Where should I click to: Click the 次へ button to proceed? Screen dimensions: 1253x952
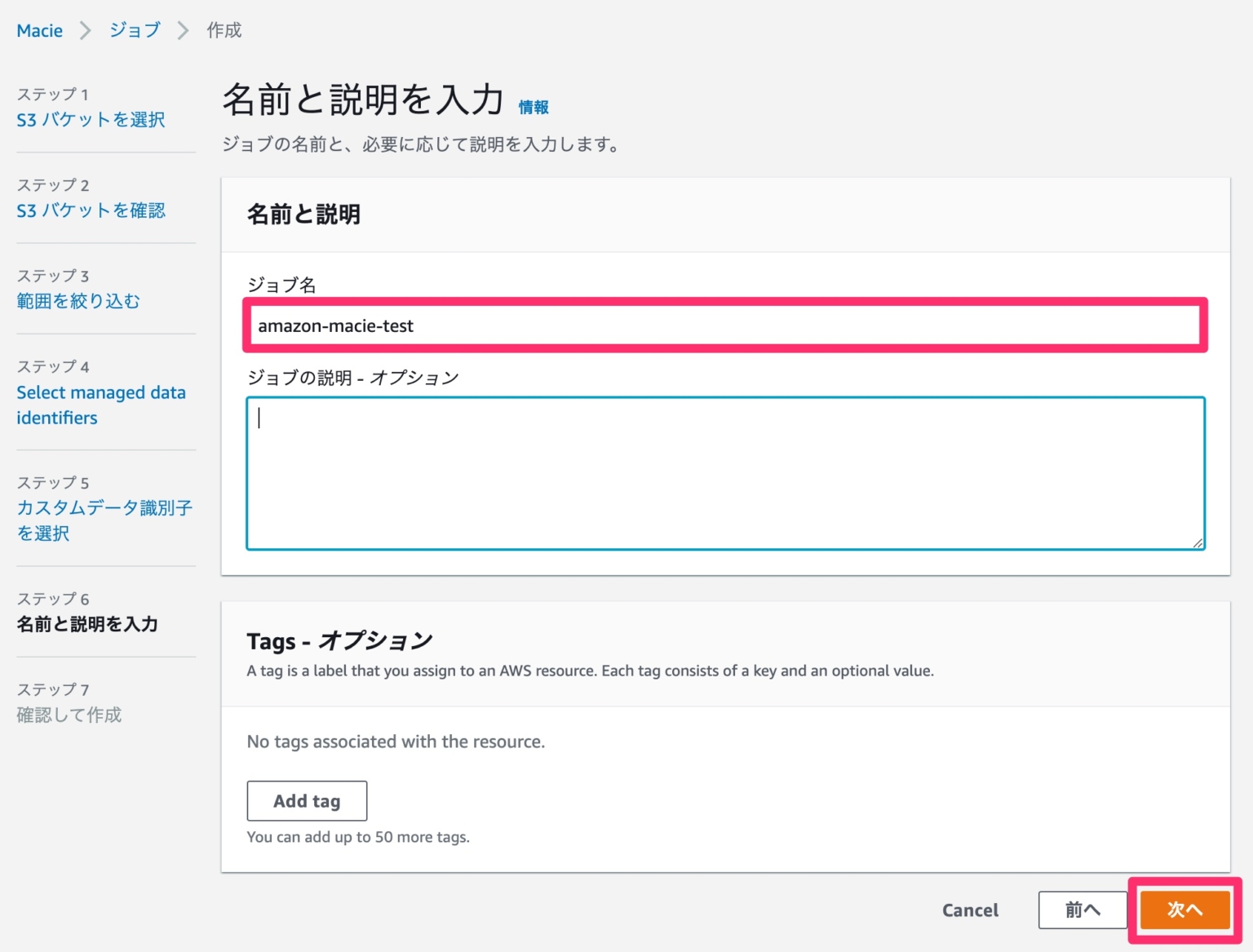1184,910
